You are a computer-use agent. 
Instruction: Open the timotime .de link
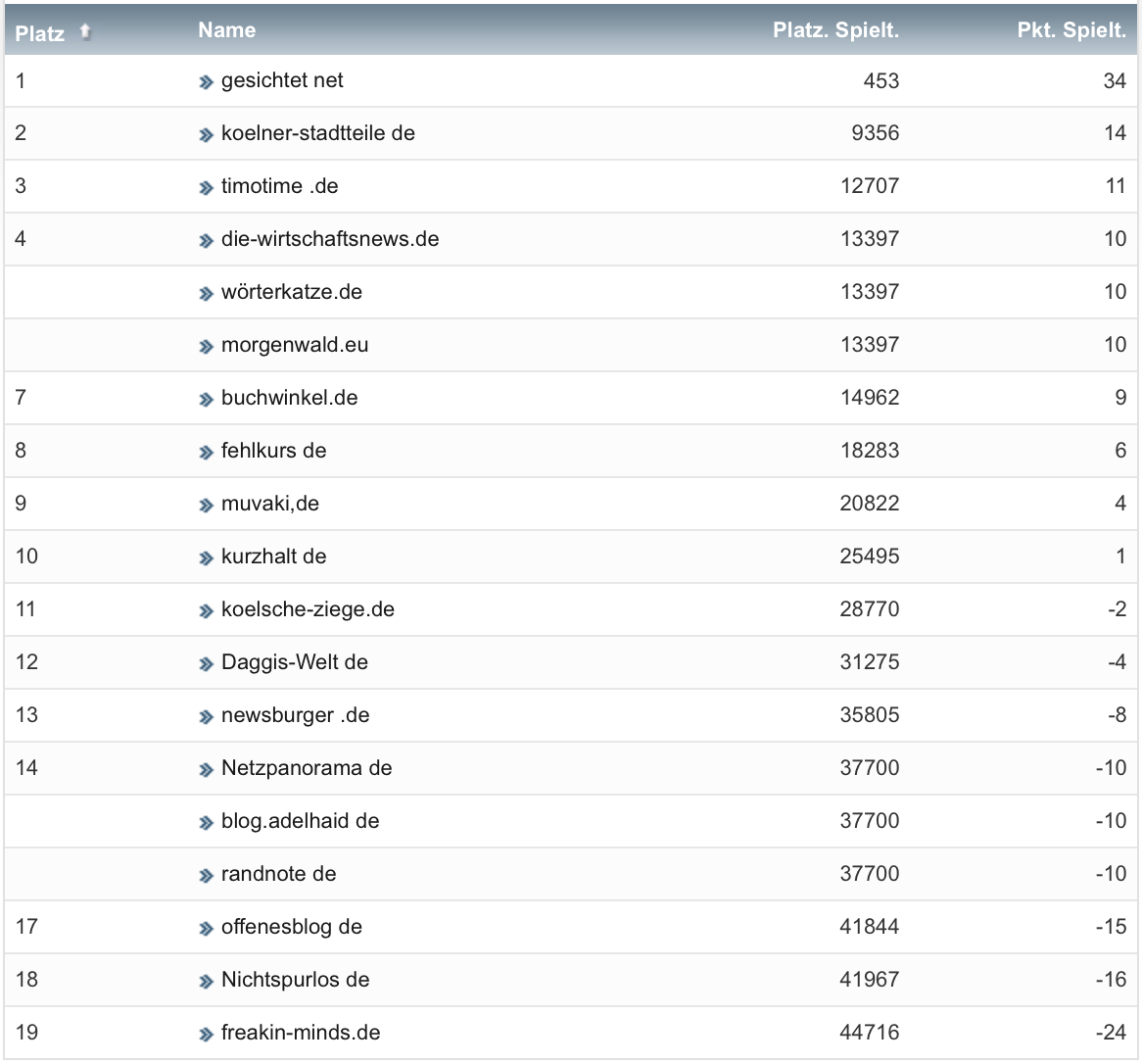point(280,186)
